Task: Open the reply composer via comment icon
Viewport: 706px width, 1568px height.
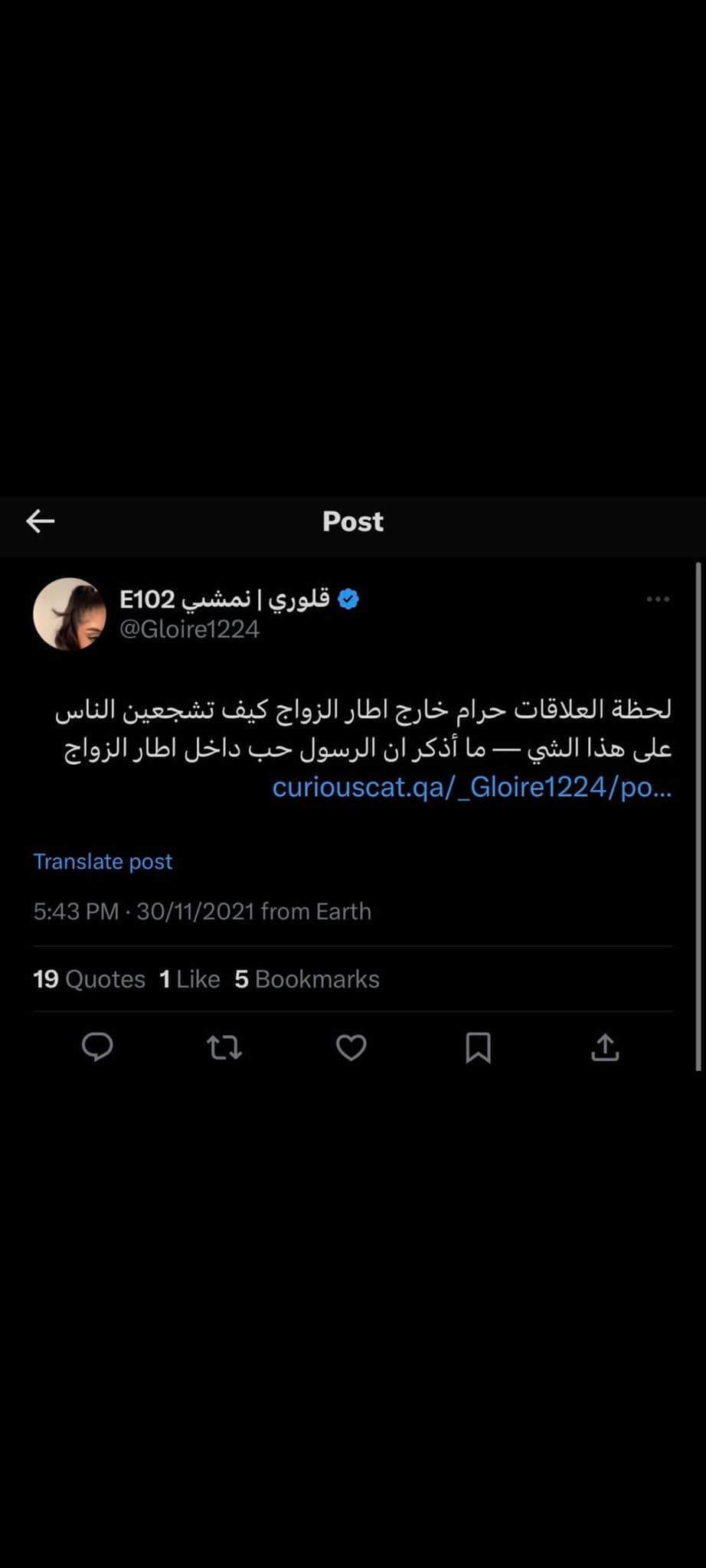Action: pos(97,1048)
